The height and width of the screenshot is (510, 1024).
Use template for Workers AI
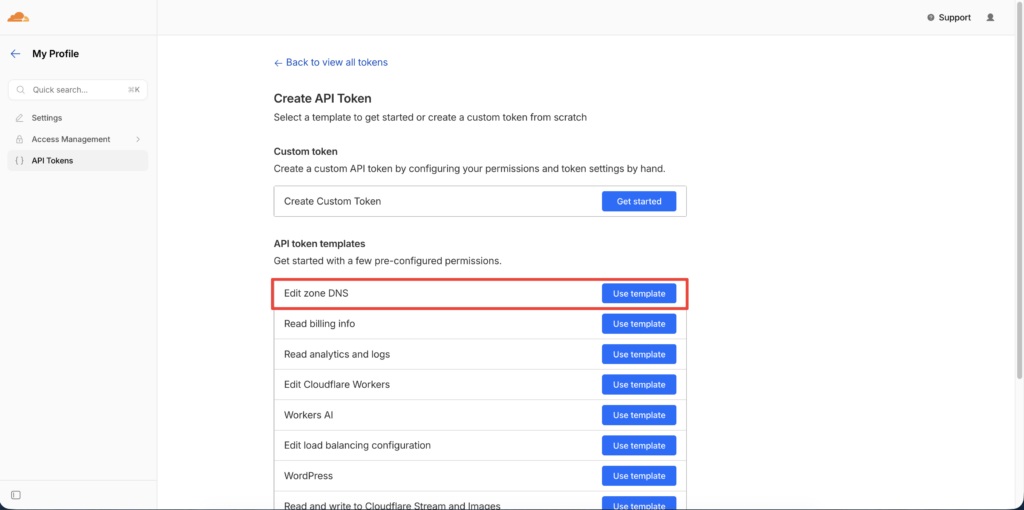(x=639, y=415)
